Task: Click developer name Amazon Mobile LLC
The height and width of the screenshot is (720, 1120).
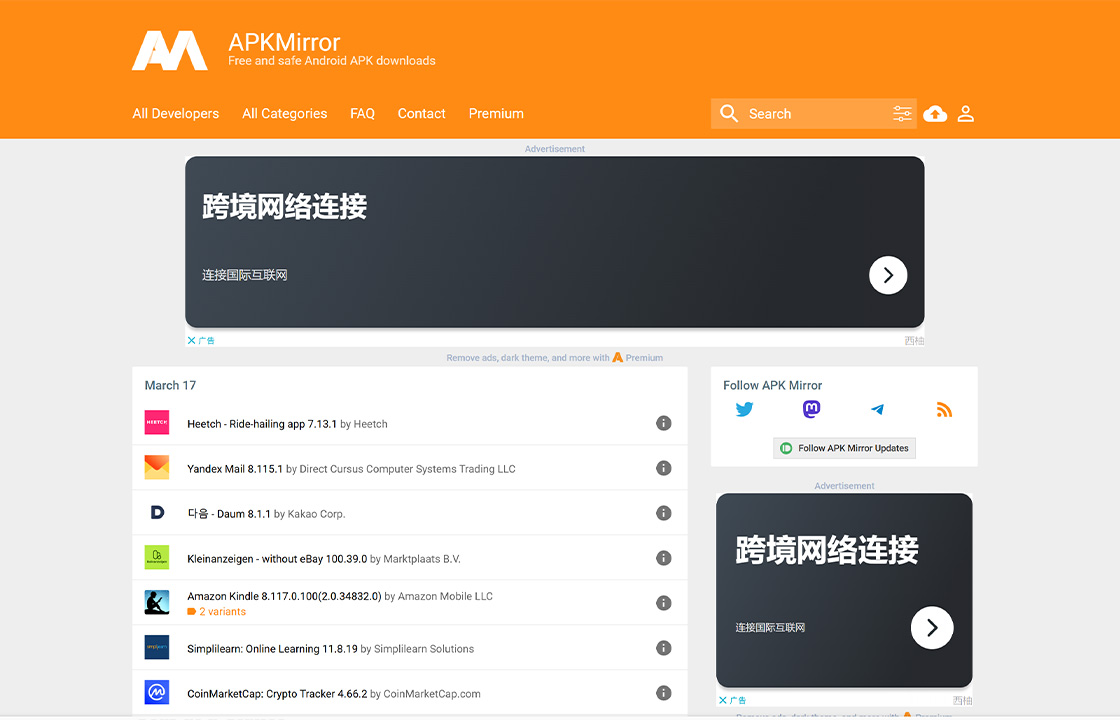Action: (x=445, y=596)
